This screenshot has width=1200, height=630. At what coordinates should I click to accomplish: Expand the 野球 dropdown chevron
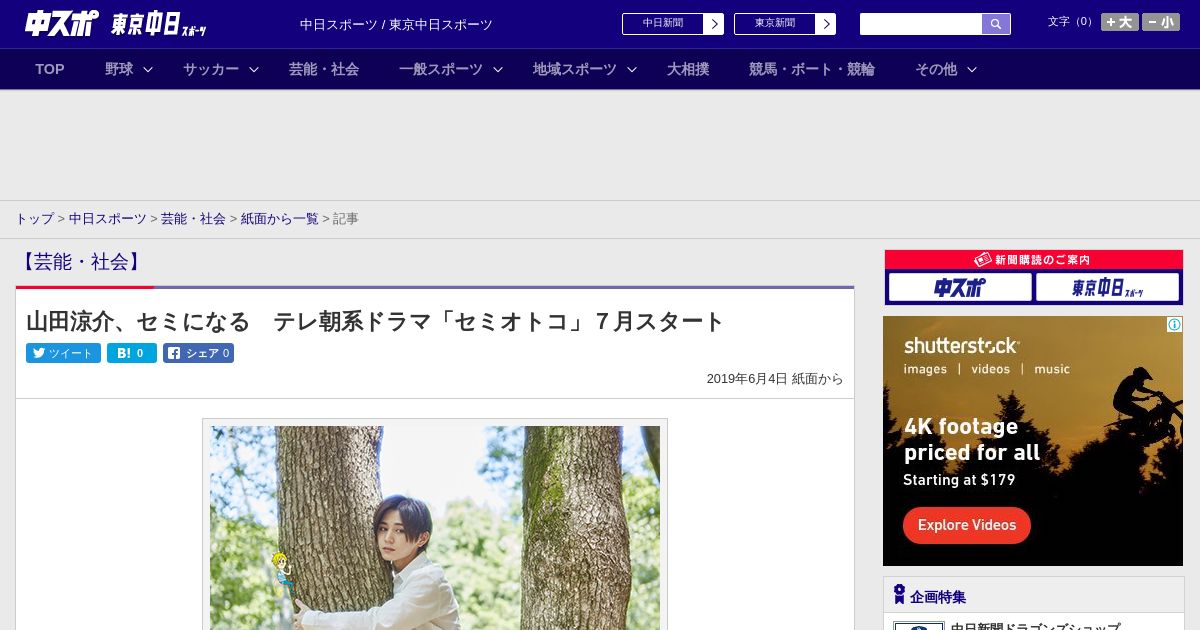(148, 69)
